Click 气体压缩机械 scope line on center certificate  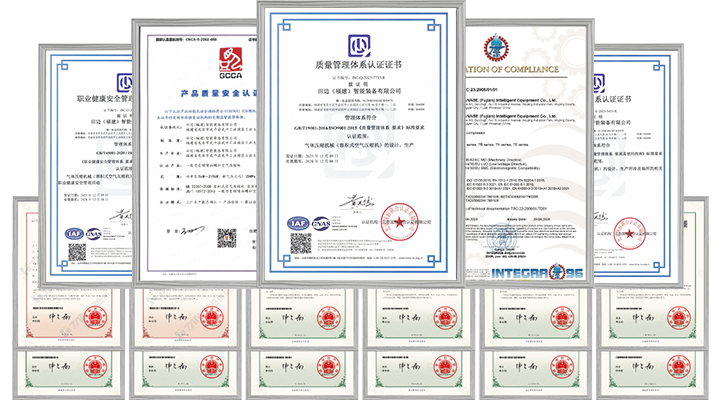click(359, 145)
